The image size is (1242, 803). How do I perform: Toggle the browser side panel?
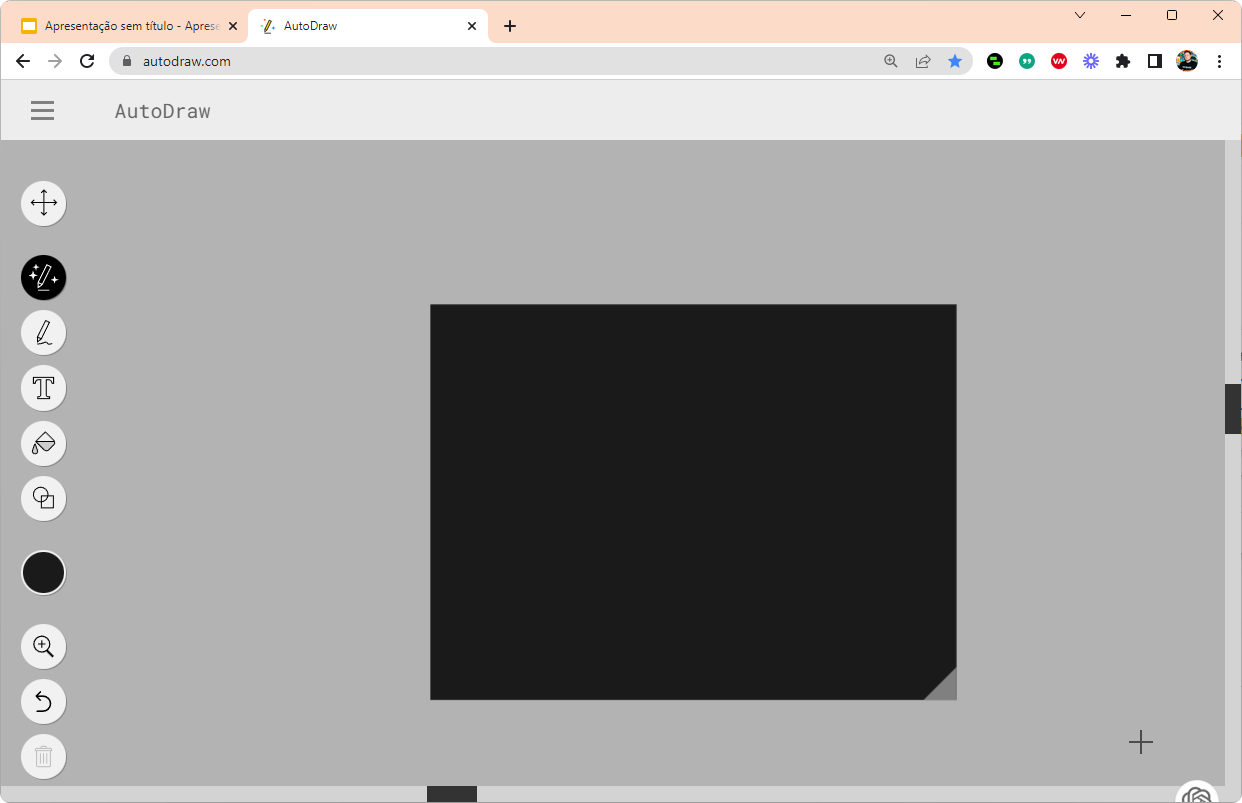1155,61
